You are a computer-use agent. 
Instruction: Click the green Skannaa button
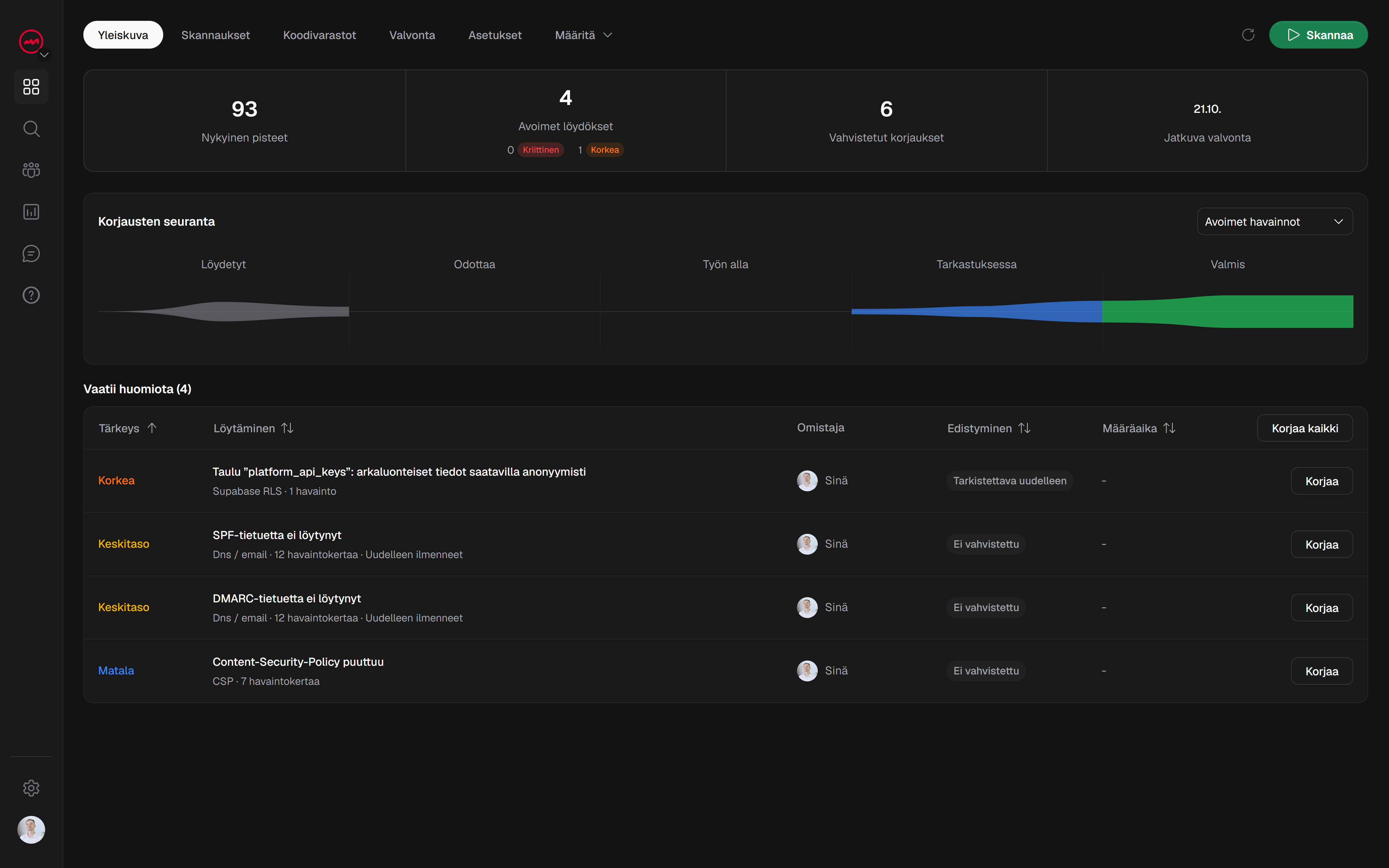tap(1318, 35)
